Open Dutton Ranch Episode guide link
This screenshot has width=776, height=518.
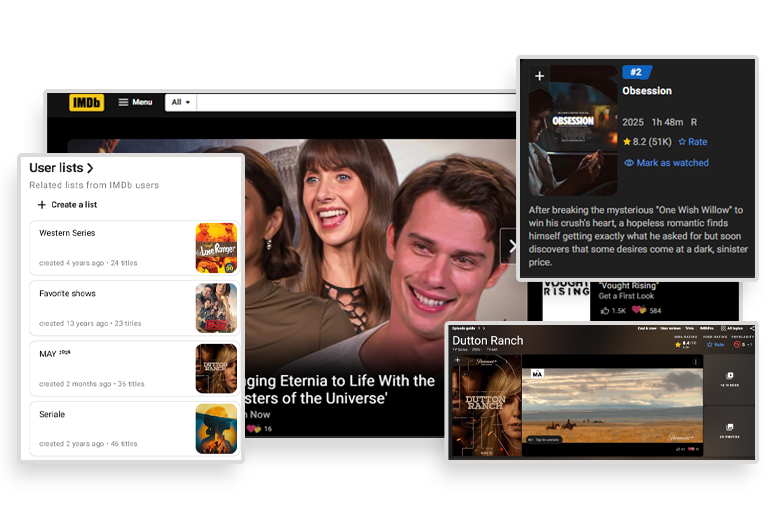[x=465, y=329]
